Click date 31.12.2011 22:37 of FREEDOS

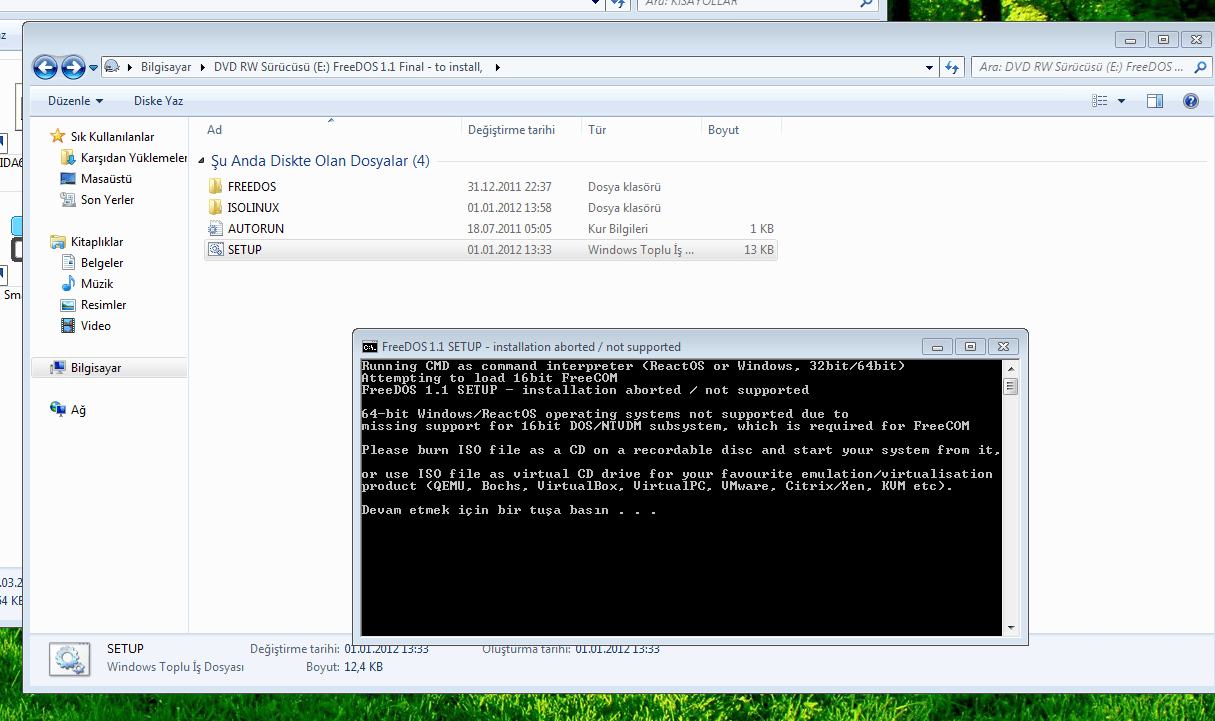tap(509, 187)
